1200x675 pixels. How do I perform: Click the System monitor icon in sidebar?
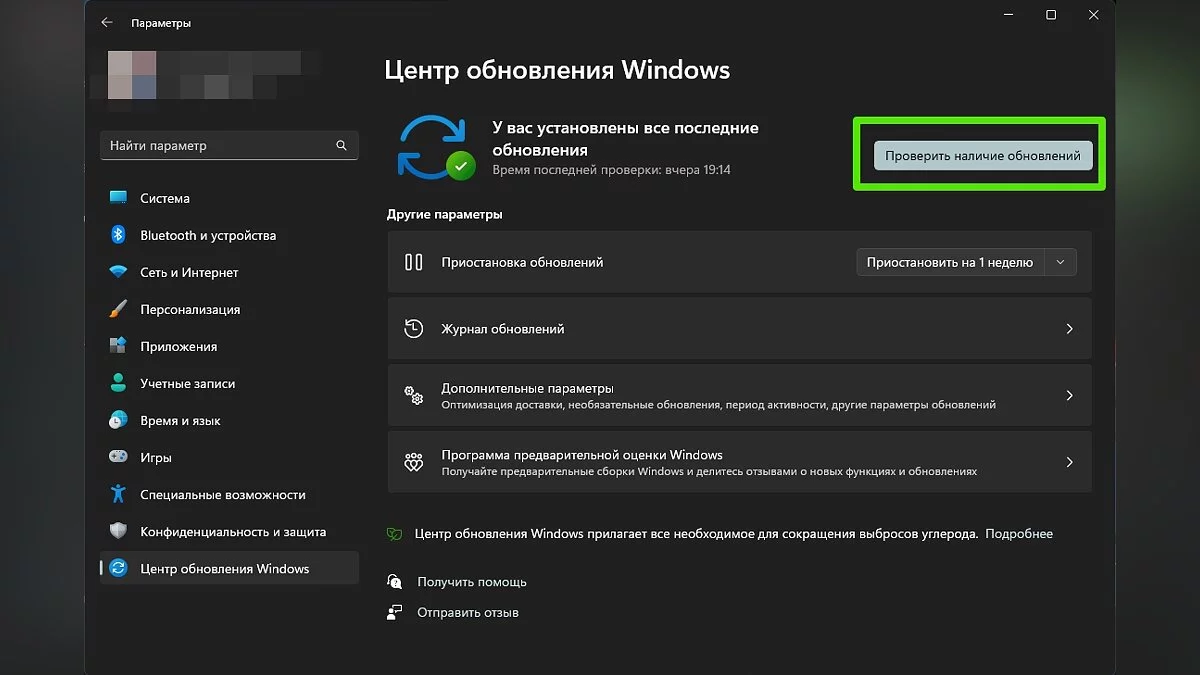pyautogui.click(x=119, y=198)
